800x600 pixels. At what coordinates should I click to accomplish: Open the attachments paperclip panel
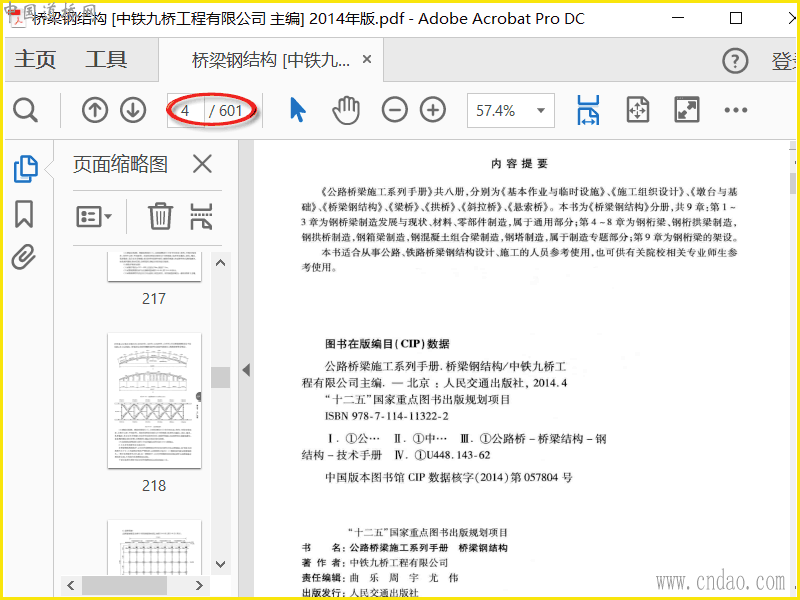[x=24, y=257]
